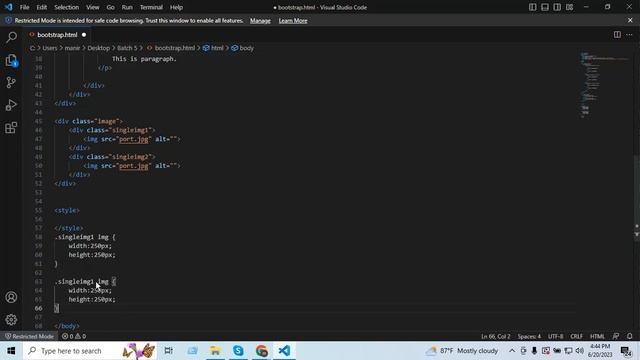Viewport: 640px width, 360px height.
Task: Open the volume control tray icon
Action: pos(580,351)
